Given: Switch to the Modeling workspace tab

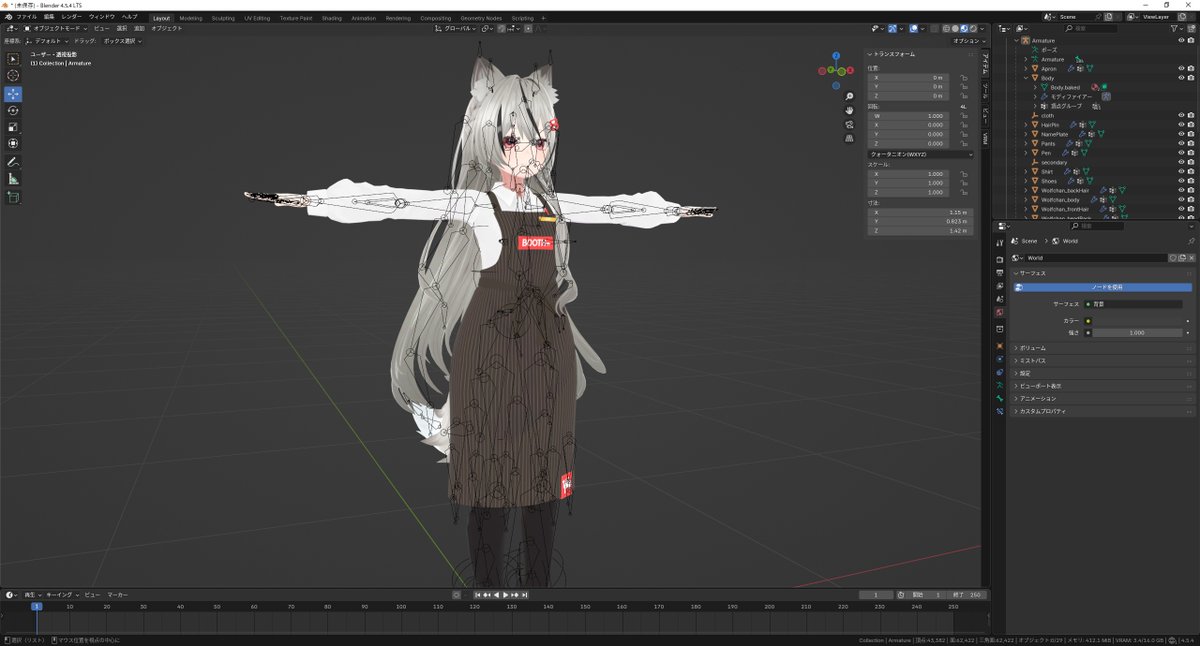Looking at the screenshot, I should click(x=190, y=18).
